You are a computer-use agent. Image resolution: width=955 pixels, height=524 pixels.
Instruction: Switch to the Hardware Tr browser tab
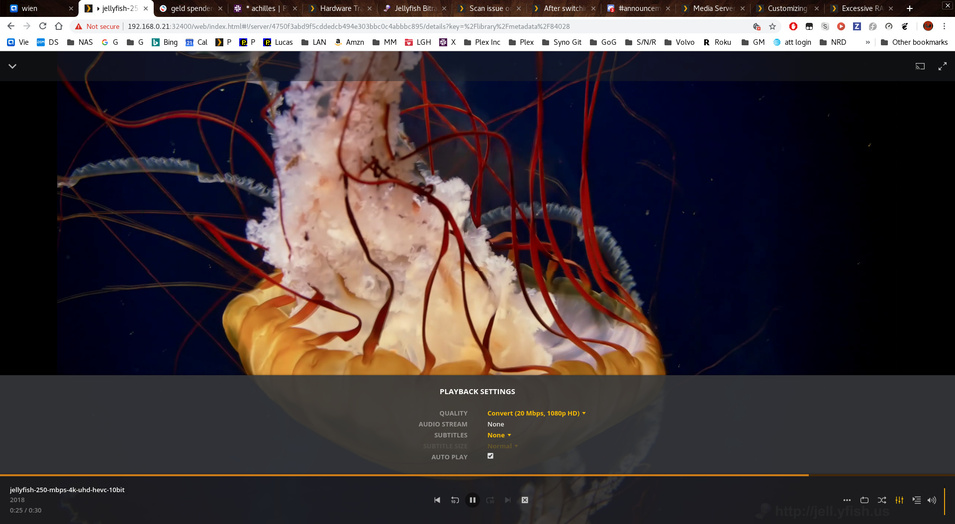pyautogui.click(x=340, y=9)
